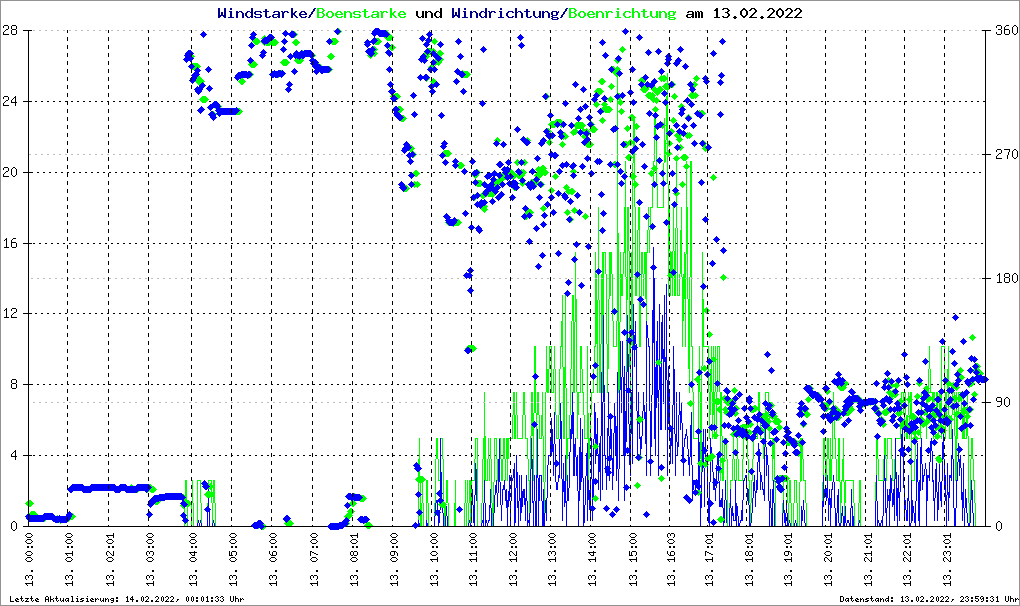1020x606 pixels.
Task: Click the green Boenstarke title label
Action: (x=361, y=14)
